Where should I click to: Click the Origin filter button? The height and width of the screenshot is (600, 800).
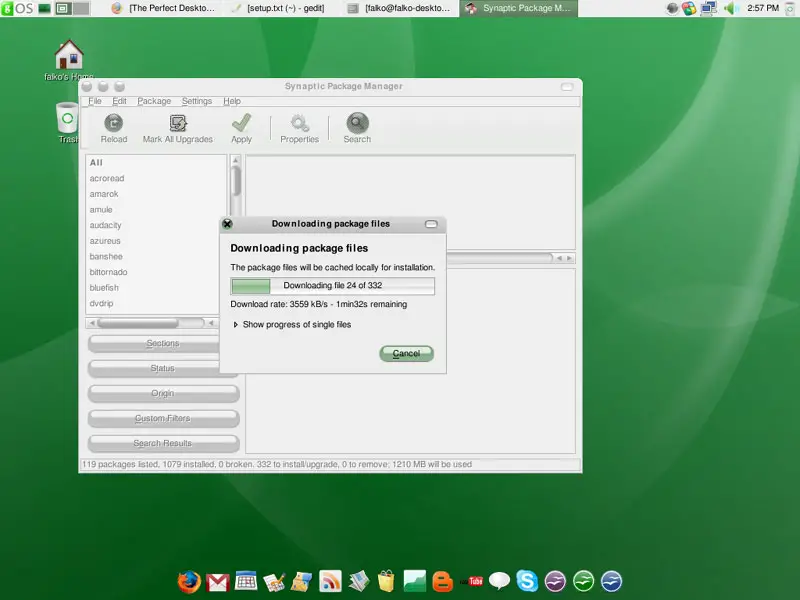coord(163,393)
